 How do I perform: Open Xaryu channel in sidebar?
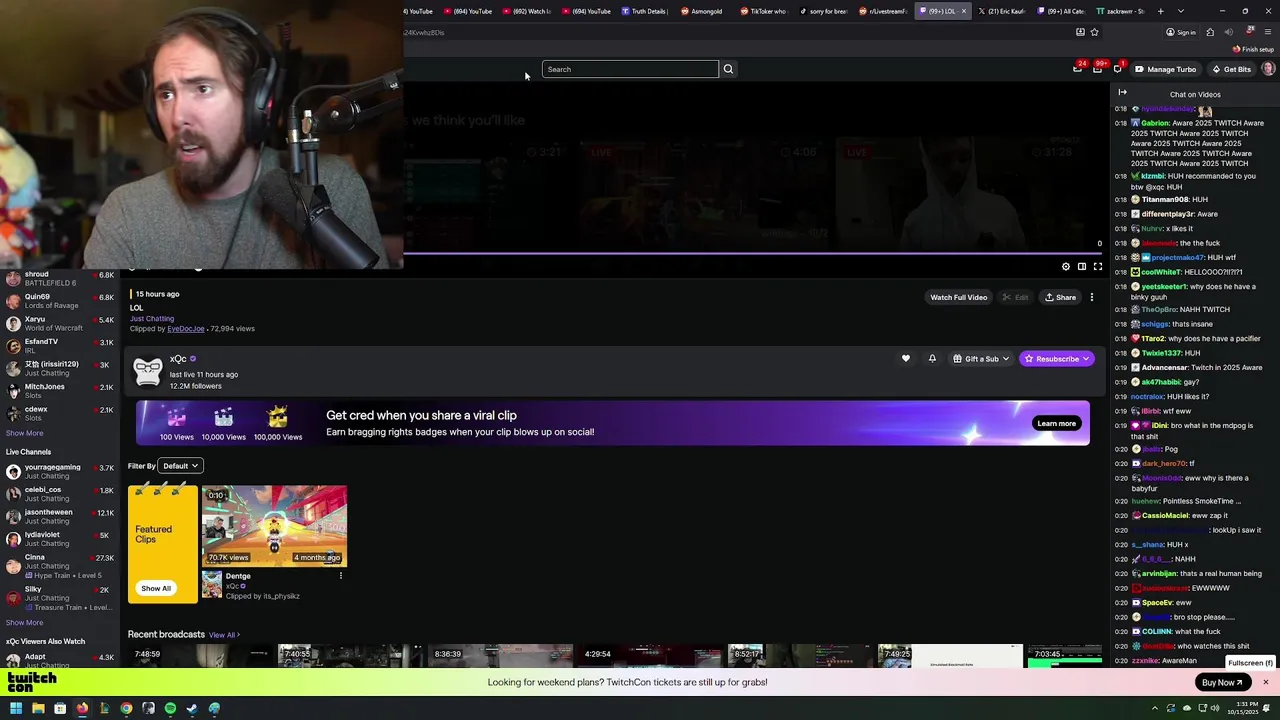click(x=60, y=324)
